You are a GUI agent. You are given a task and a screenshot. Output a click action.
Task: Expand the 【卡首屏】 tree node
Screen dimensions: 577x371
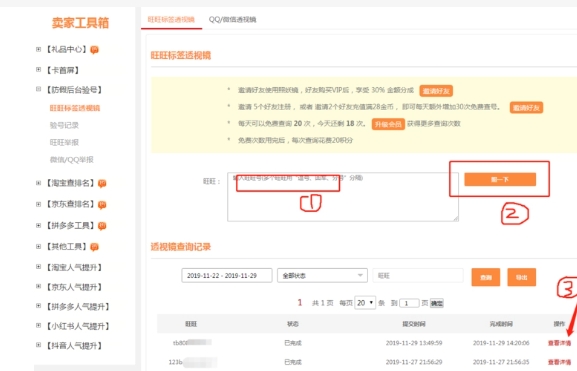(38, 69)
